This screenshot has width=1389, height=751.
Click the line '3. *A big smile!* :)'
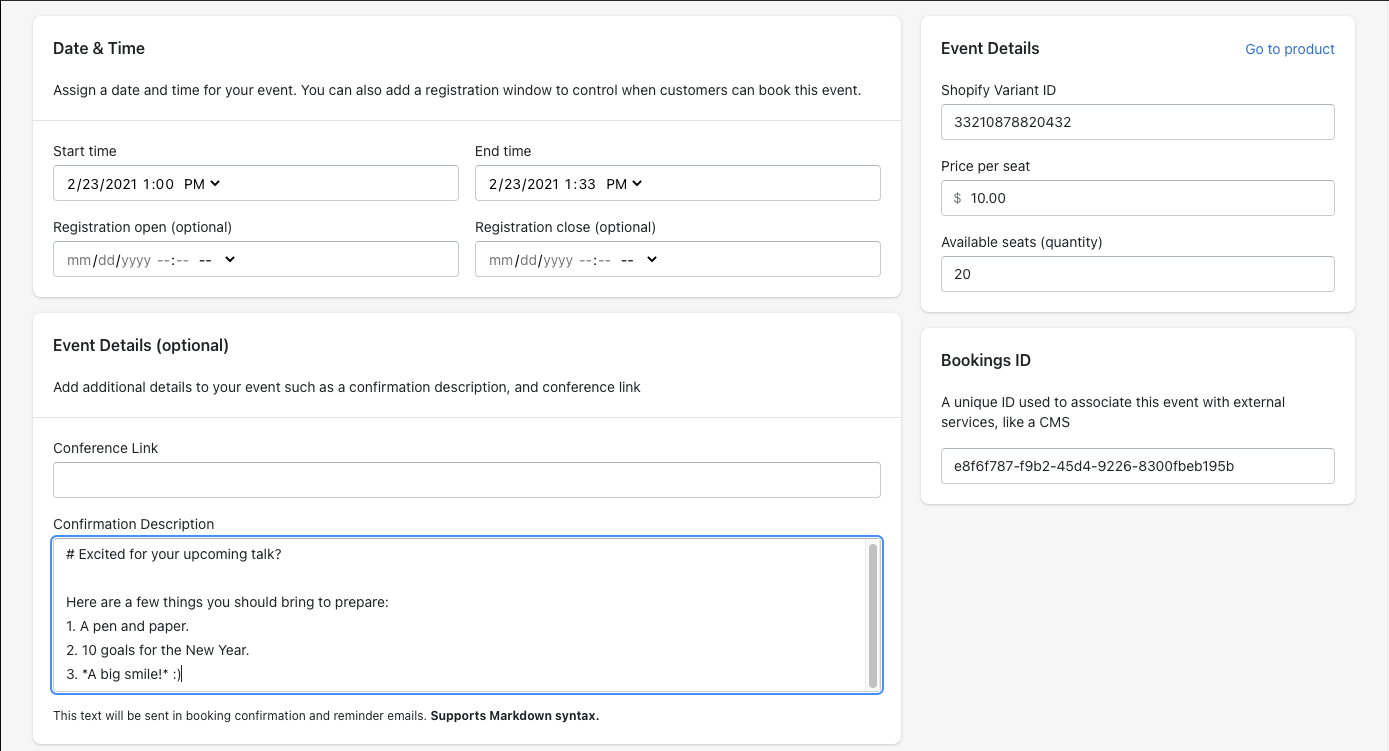point(124,674)
